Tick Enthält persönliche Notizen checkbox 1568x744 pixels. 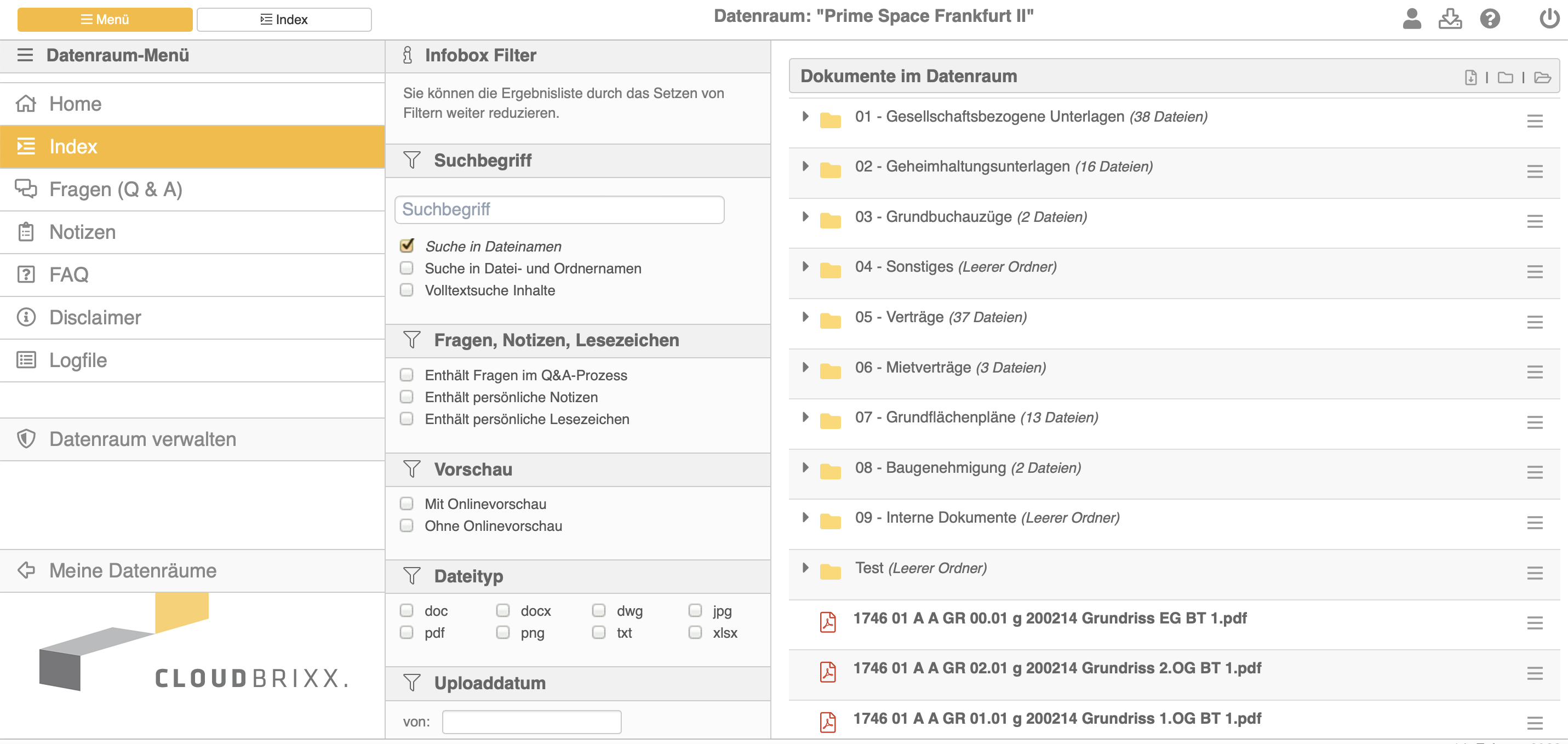(x=407, y=397)
